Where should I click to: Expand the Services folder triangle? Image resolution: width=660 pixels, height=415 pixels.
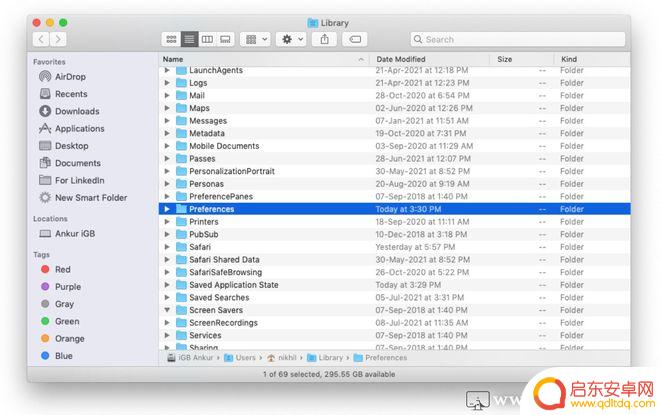(167, 335)
